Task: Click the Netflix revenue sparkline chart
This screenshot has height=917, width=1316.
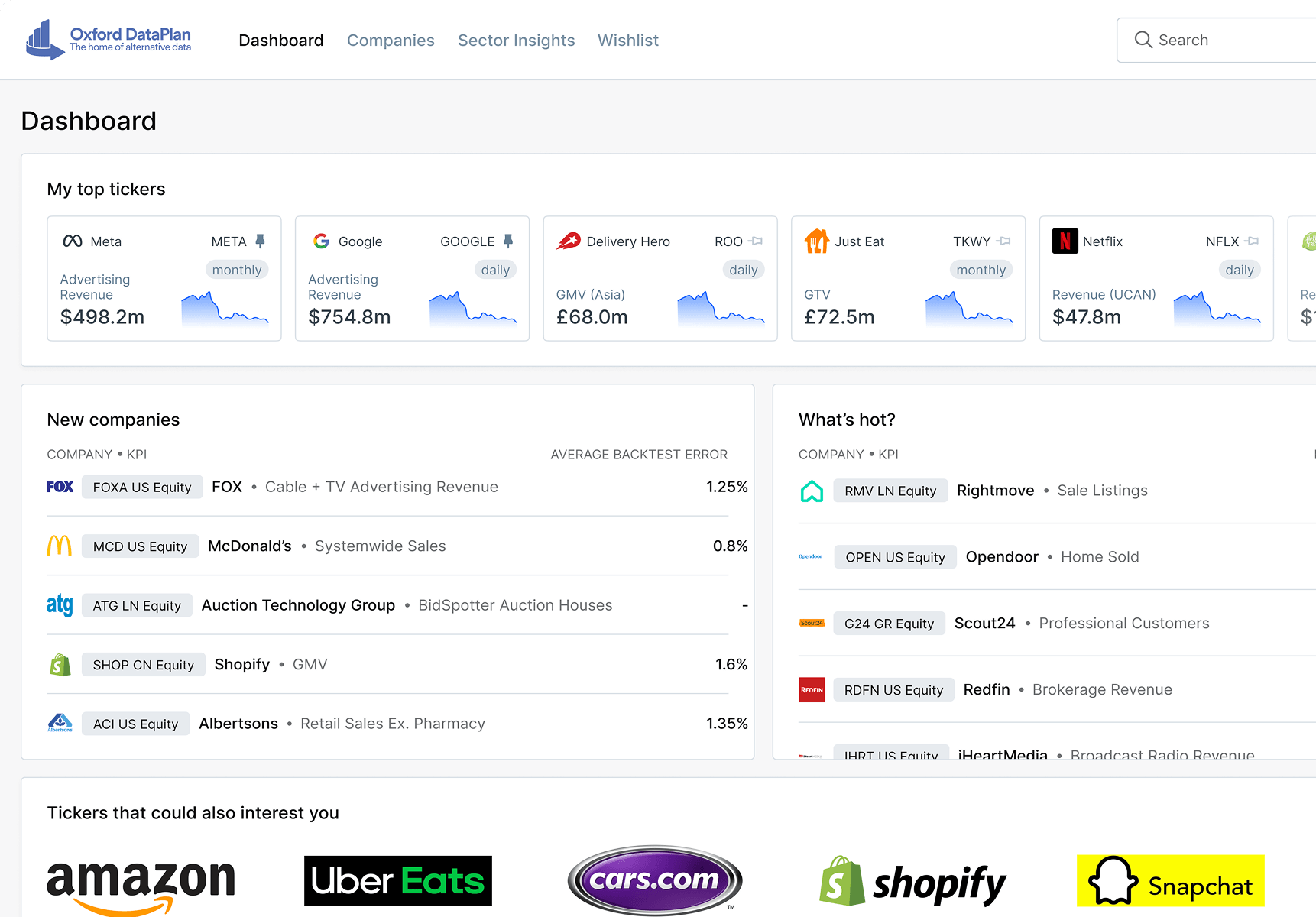Action: 1217,308
